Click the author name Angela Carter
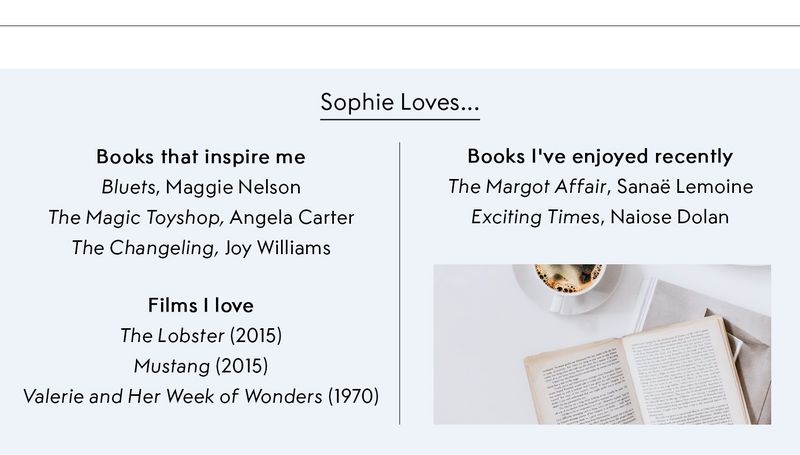 tap(292, 218)
